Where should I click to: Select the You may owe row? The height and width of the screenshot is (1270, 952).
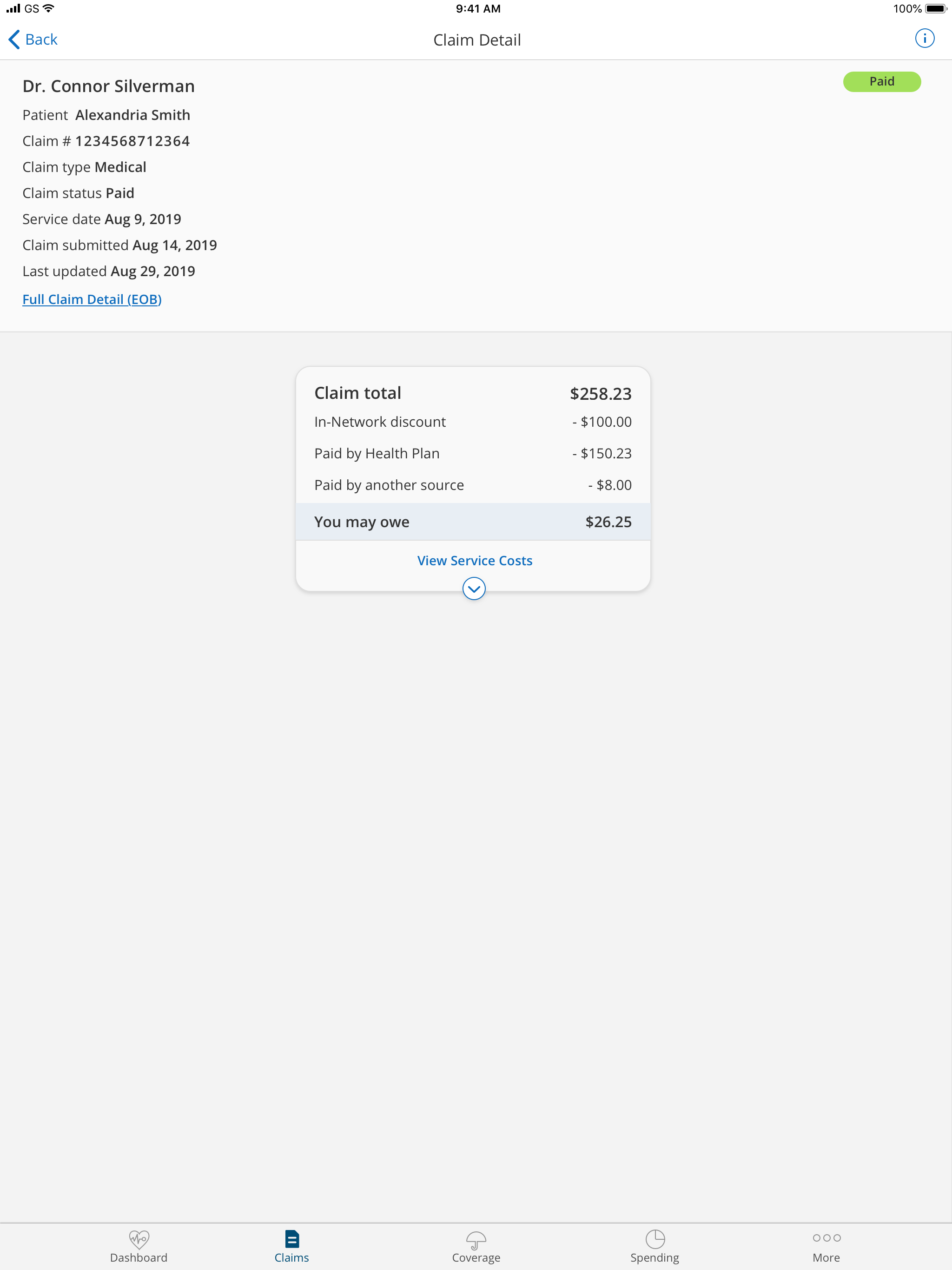click(x=473, y=521)
